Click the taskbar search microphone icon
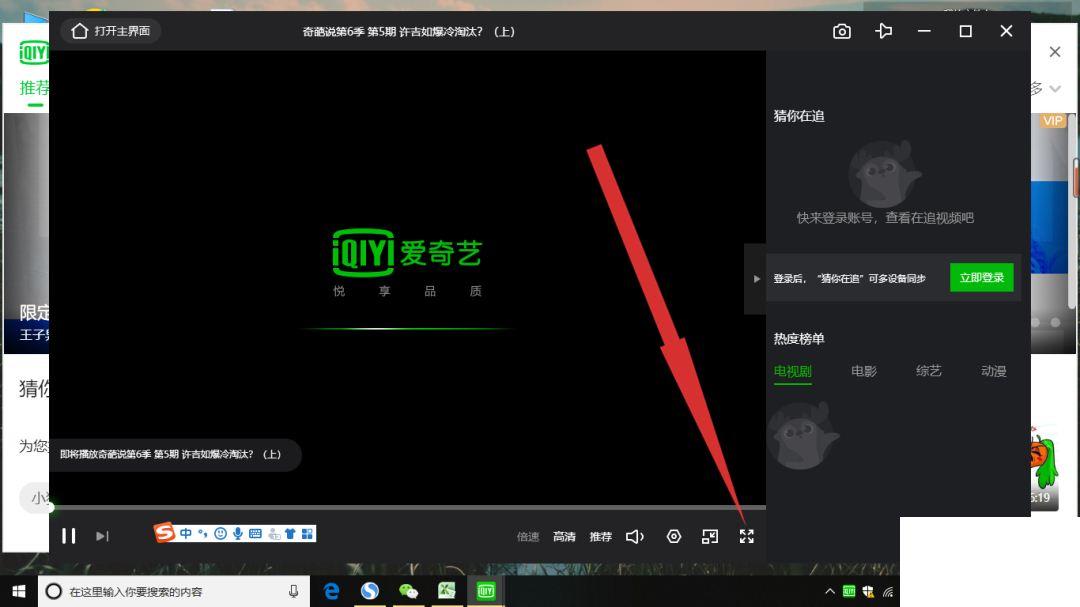The width and height of the screenshot is (1080, 607). click(293, 591)
